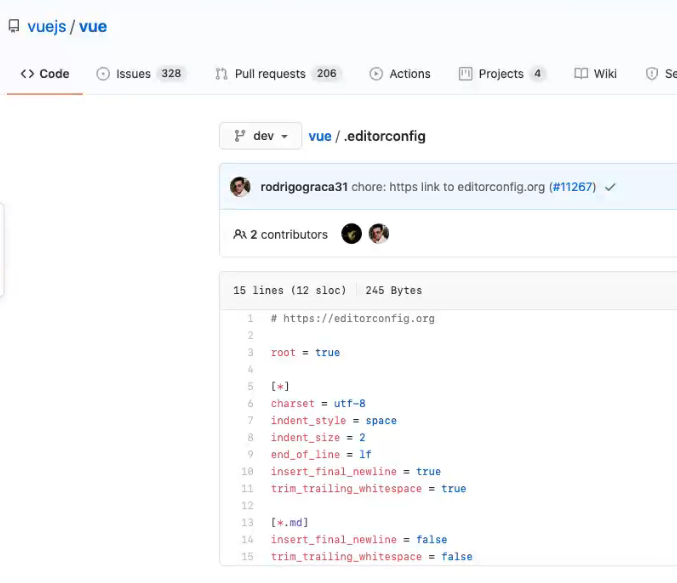
Task: Click trim_trailing_whitespace = false line
Action: [x=372, y=557]
